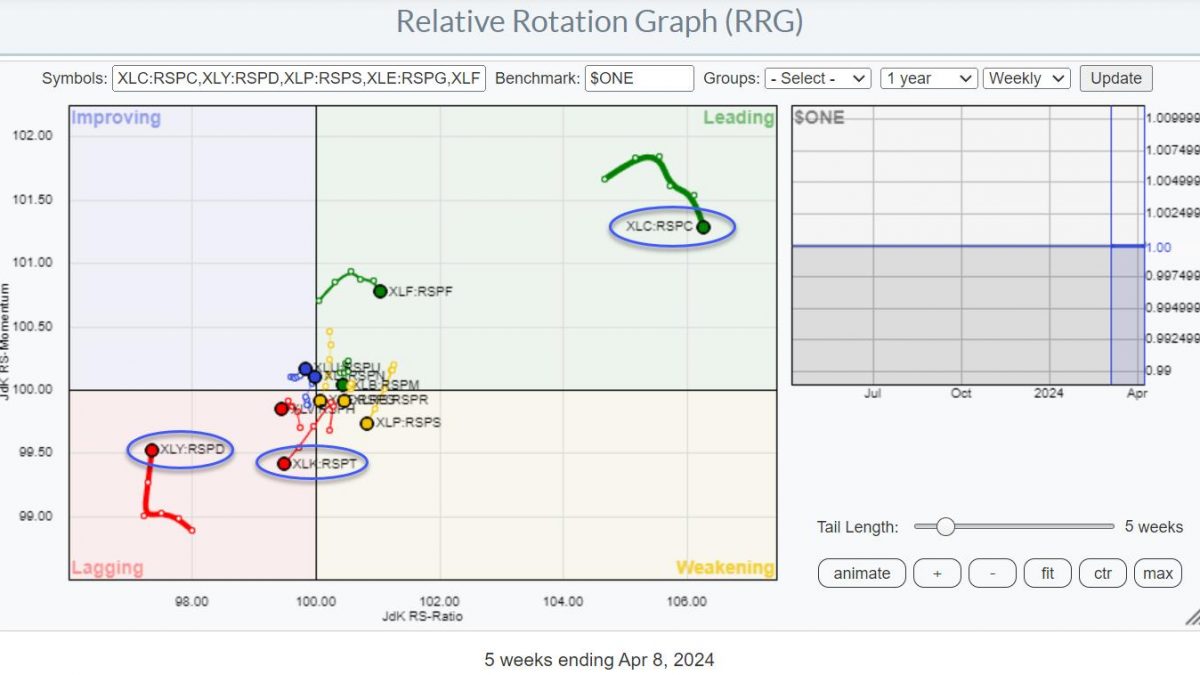Open the Groups Select dropdown
Viewport: 1200px width, 675px height.
pos(817,78)
